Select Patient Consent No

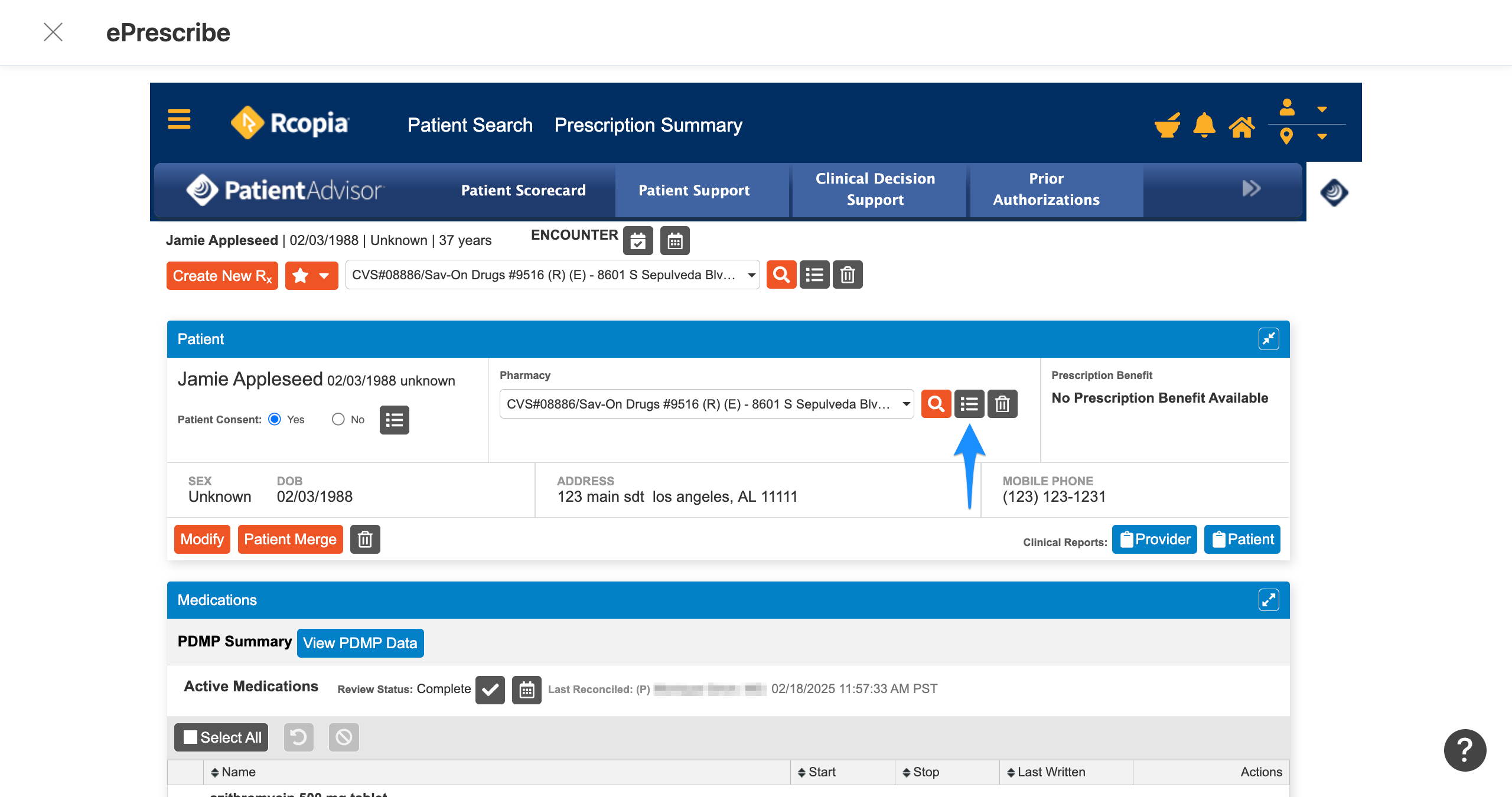(338, 419)
